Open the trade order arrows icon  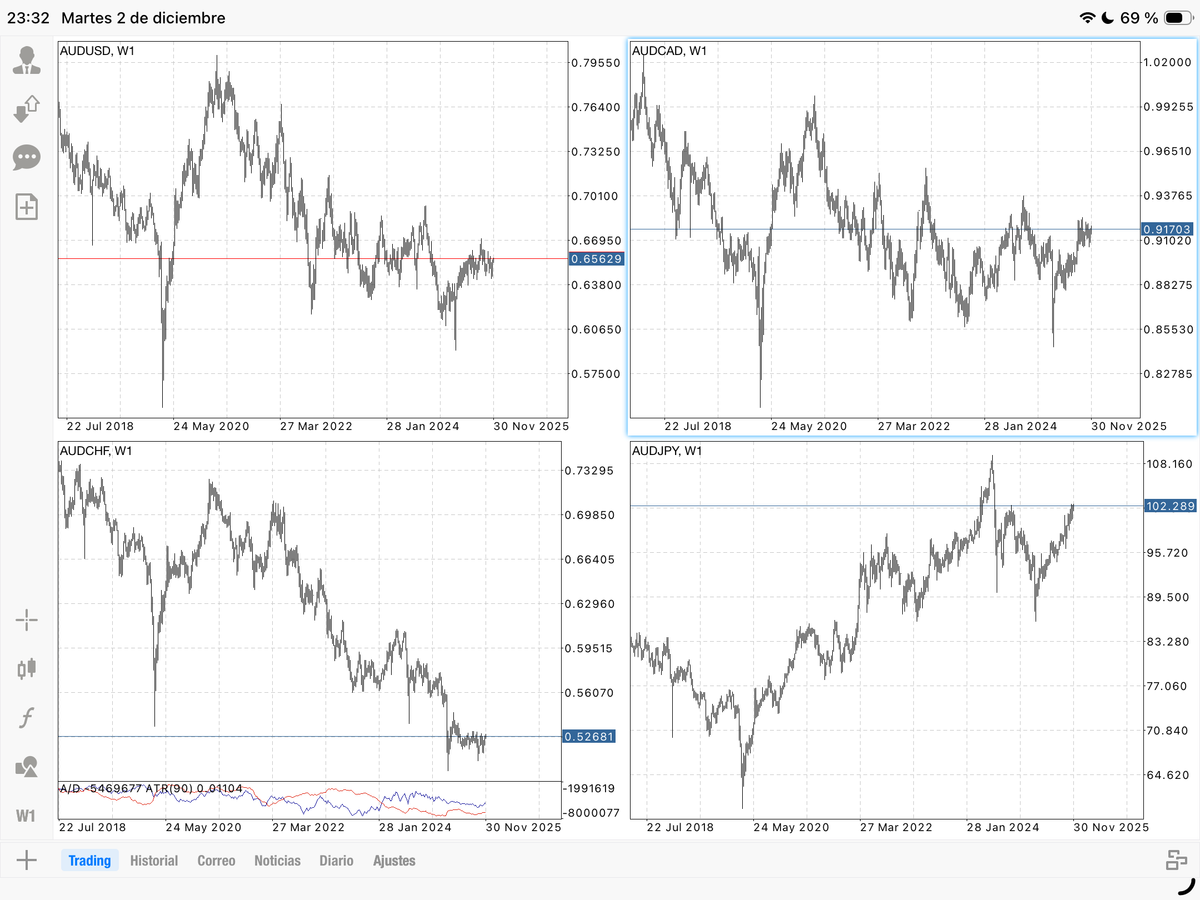point(26,108)
